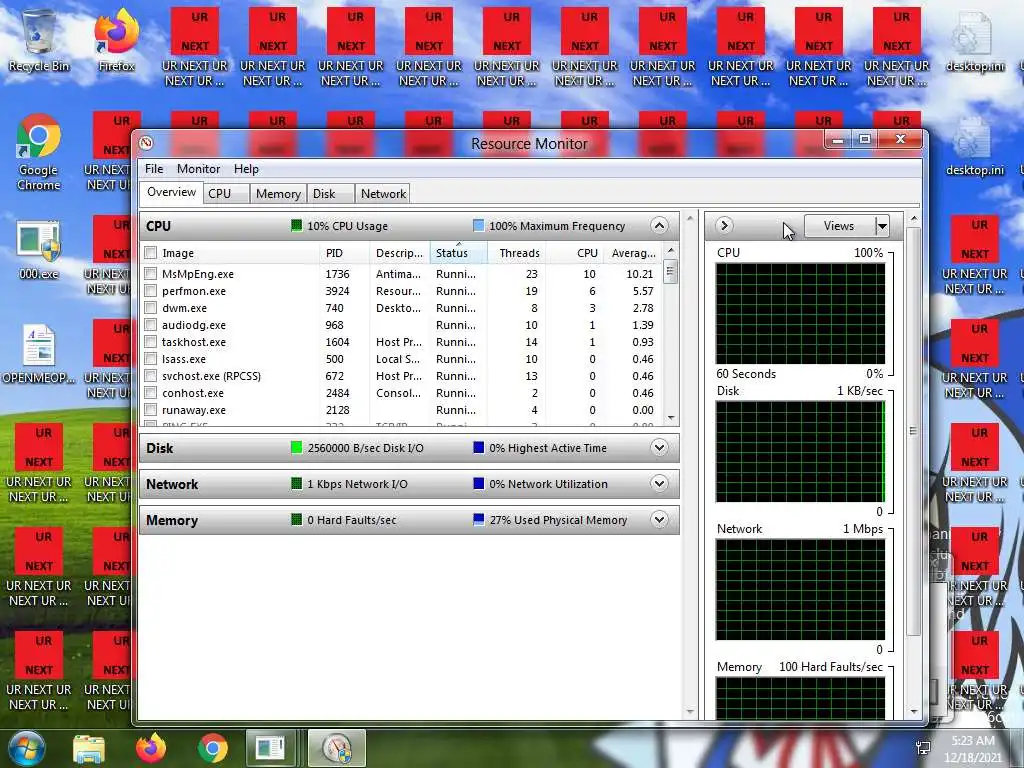Switch to the CPU tab
This screenshot has width=1024, height=768.
click(226, 193)
